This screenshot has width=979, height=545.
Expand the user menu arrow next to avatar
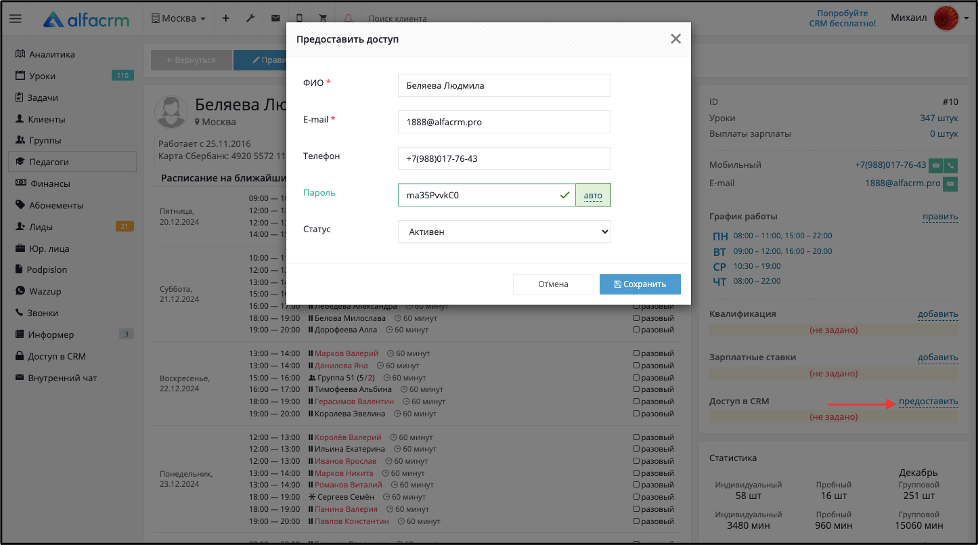pyautogui.click(x=967, y=19)
